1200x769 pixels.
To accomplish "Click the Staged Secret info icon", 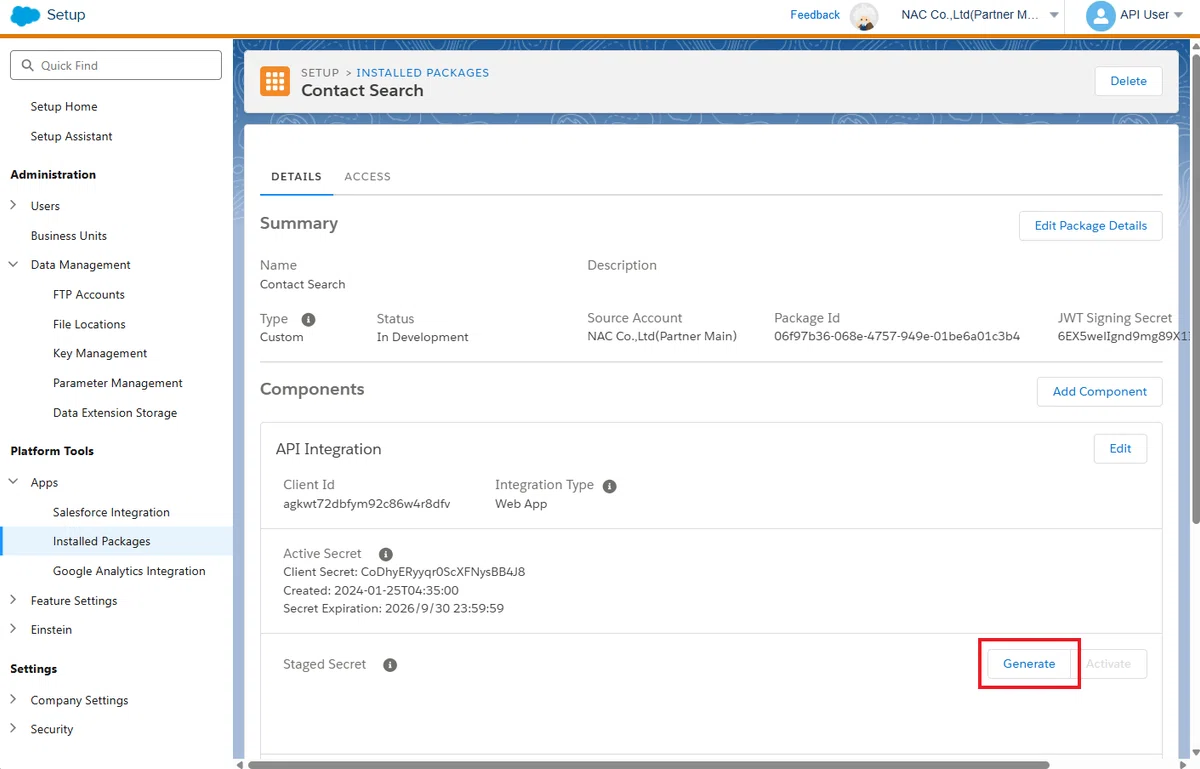I will tap(390, 665).
